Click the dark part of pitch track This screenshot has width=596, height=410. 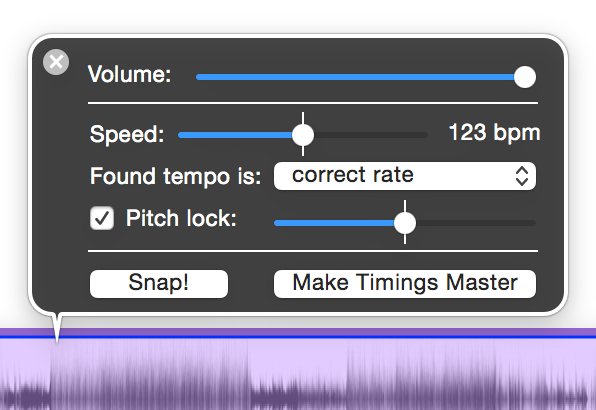click(x=476, y=223)
